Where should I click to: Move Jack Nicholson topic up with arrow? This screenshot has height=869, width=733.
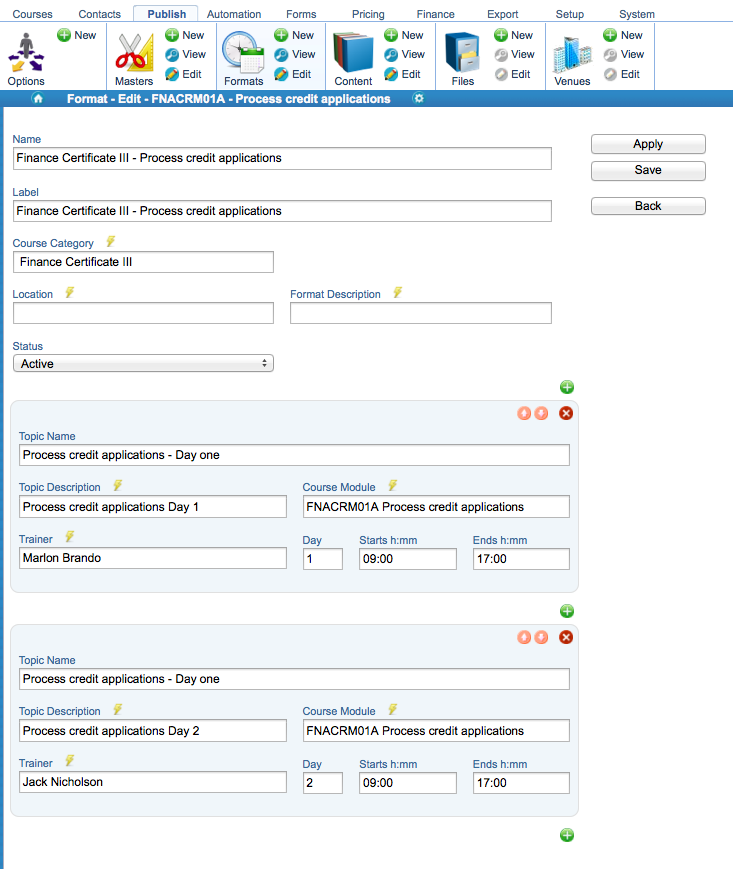524,637
